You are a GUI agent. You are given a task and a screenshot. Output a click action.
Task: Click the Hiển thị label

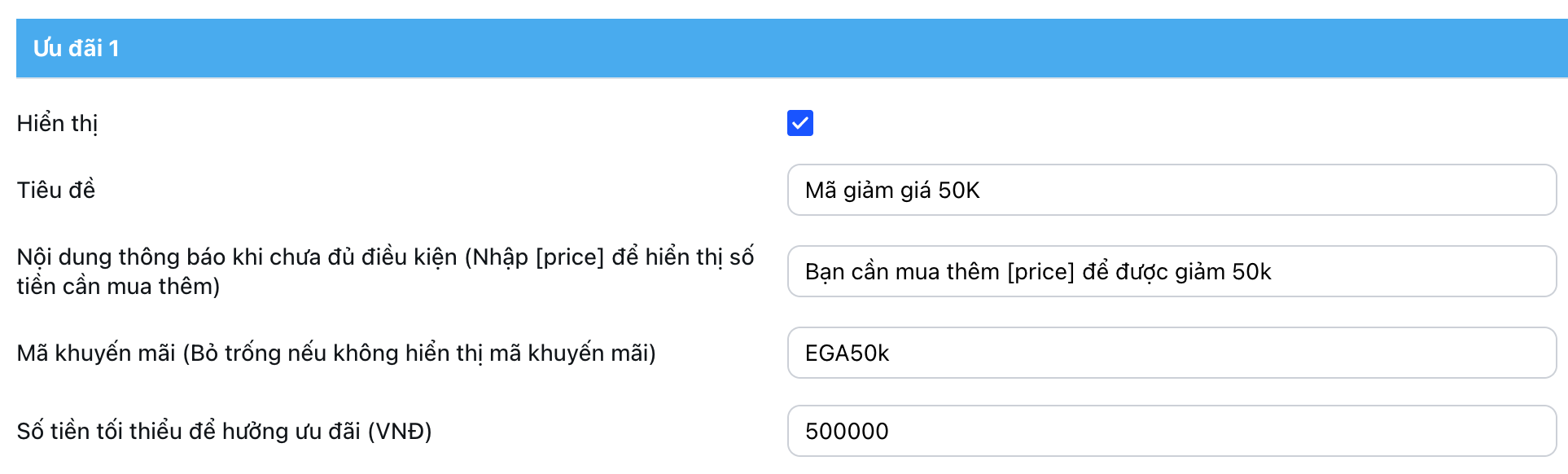57,124
